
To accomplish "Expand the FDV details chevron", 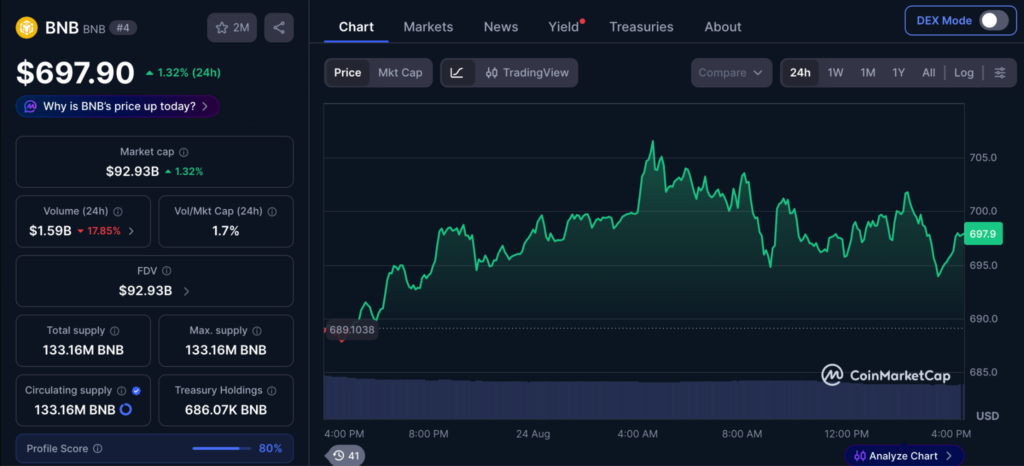I will point(186,291).
